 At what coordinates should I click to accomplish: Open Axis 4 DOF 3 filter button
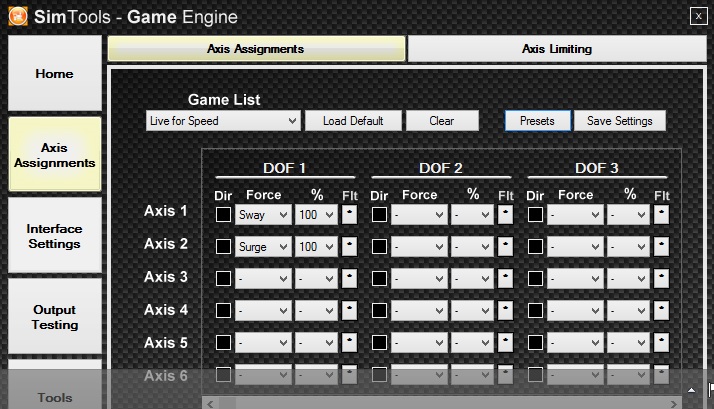(x=661, y=311)
